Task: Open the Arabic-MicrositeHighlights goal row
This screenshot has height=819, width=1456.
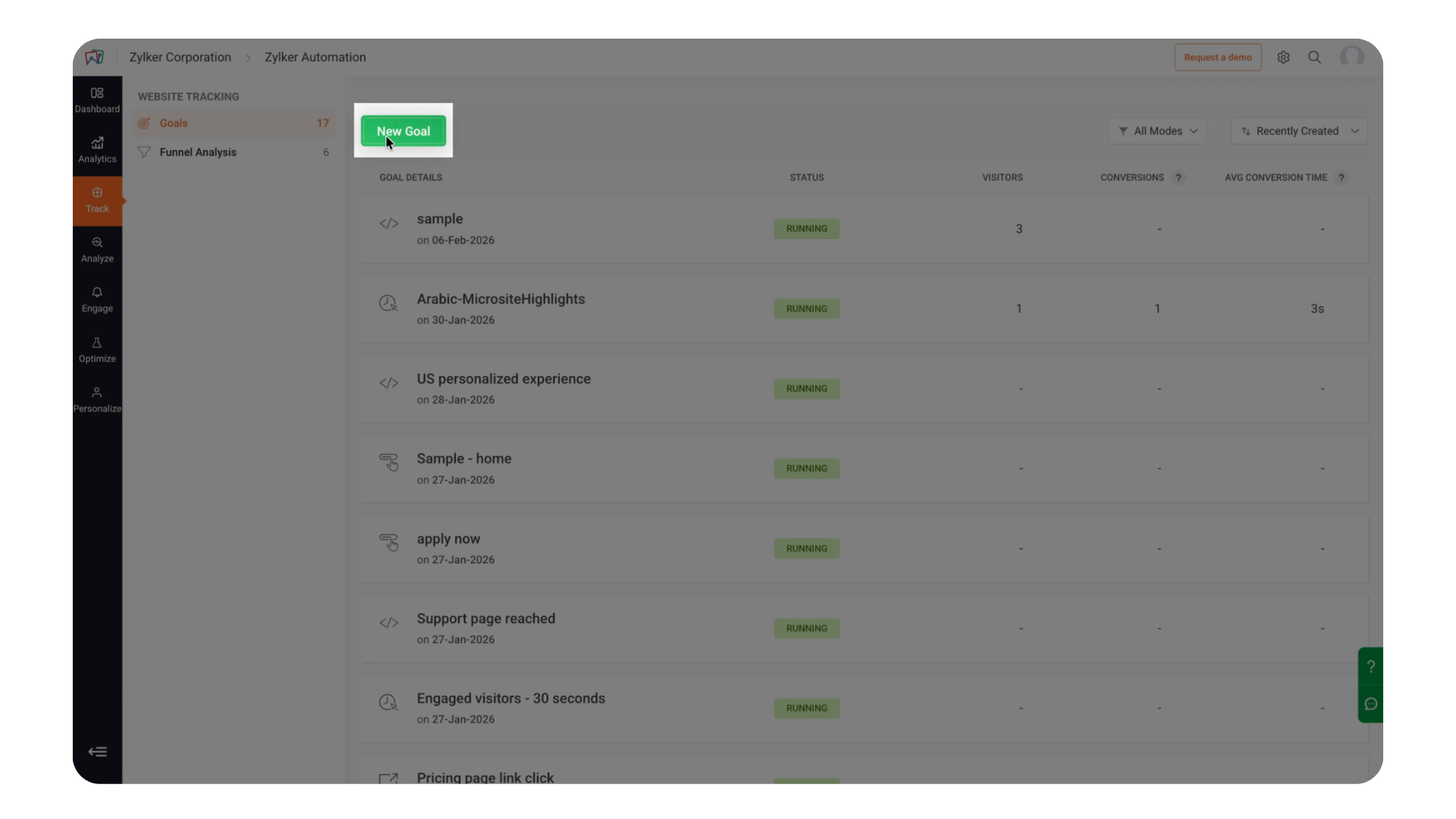Action: 500,300
